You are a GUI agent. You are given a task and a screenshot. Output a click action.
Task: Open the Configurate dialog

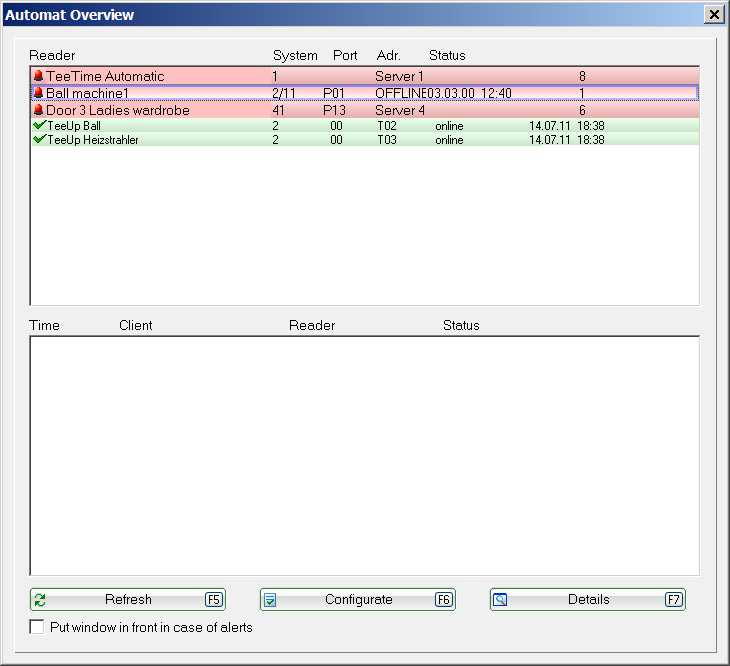(358, 600)
